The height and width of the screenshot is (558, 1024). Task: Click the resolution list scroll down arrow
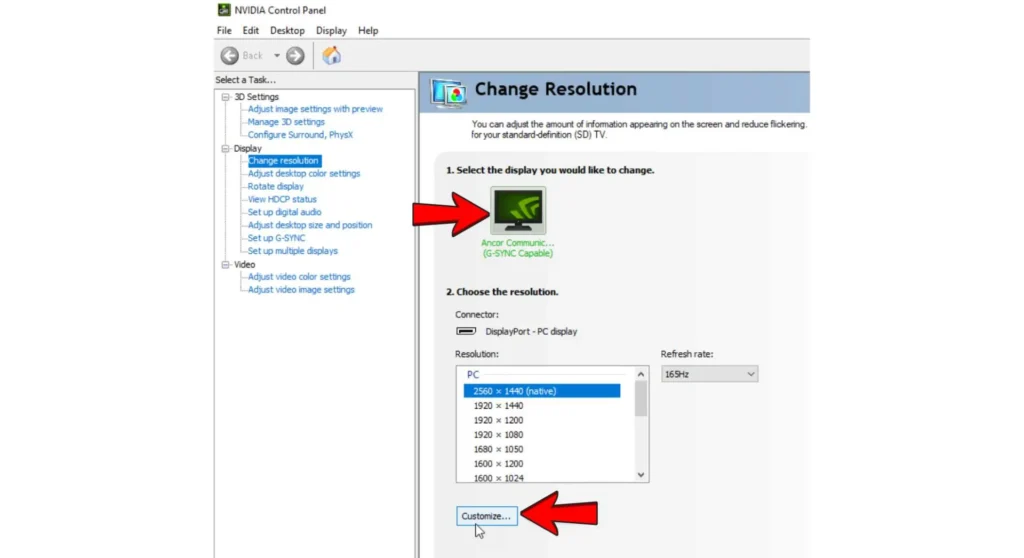click(641, 475)
